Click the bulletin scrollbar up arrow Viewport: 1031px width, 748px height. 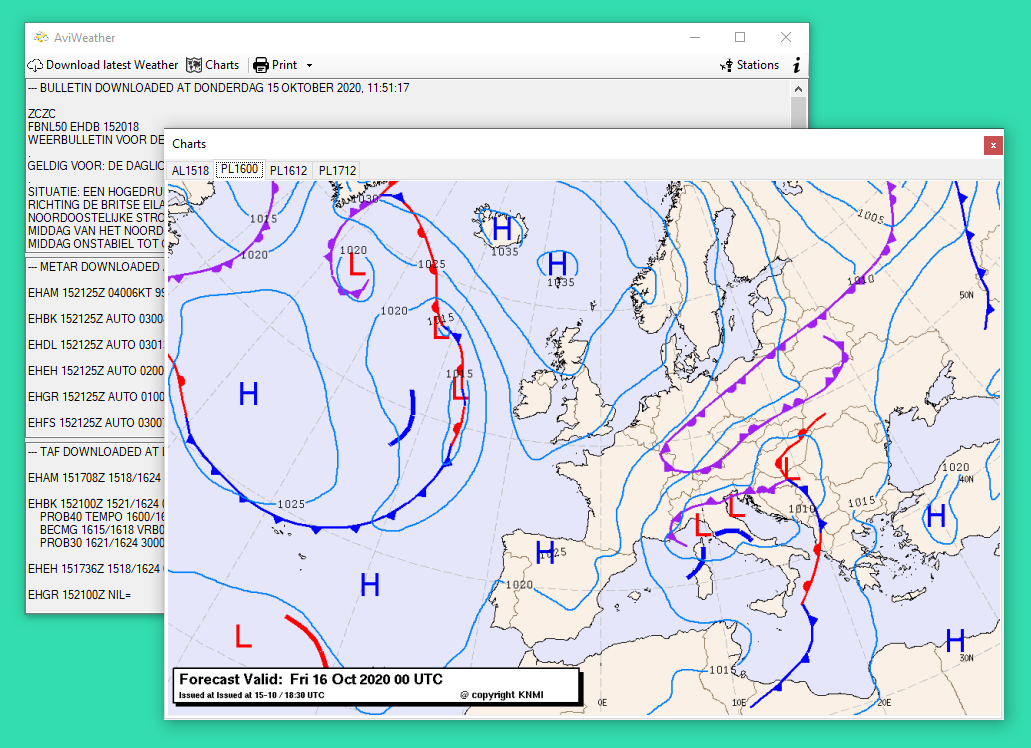[798, 89]
